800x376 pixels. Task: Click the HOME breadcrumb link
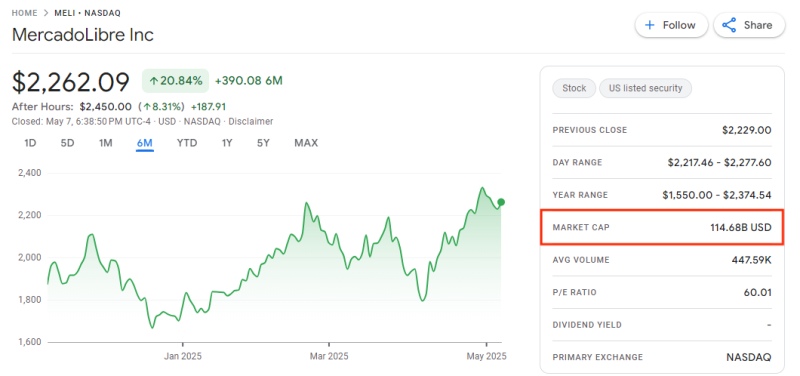point(24,13)
